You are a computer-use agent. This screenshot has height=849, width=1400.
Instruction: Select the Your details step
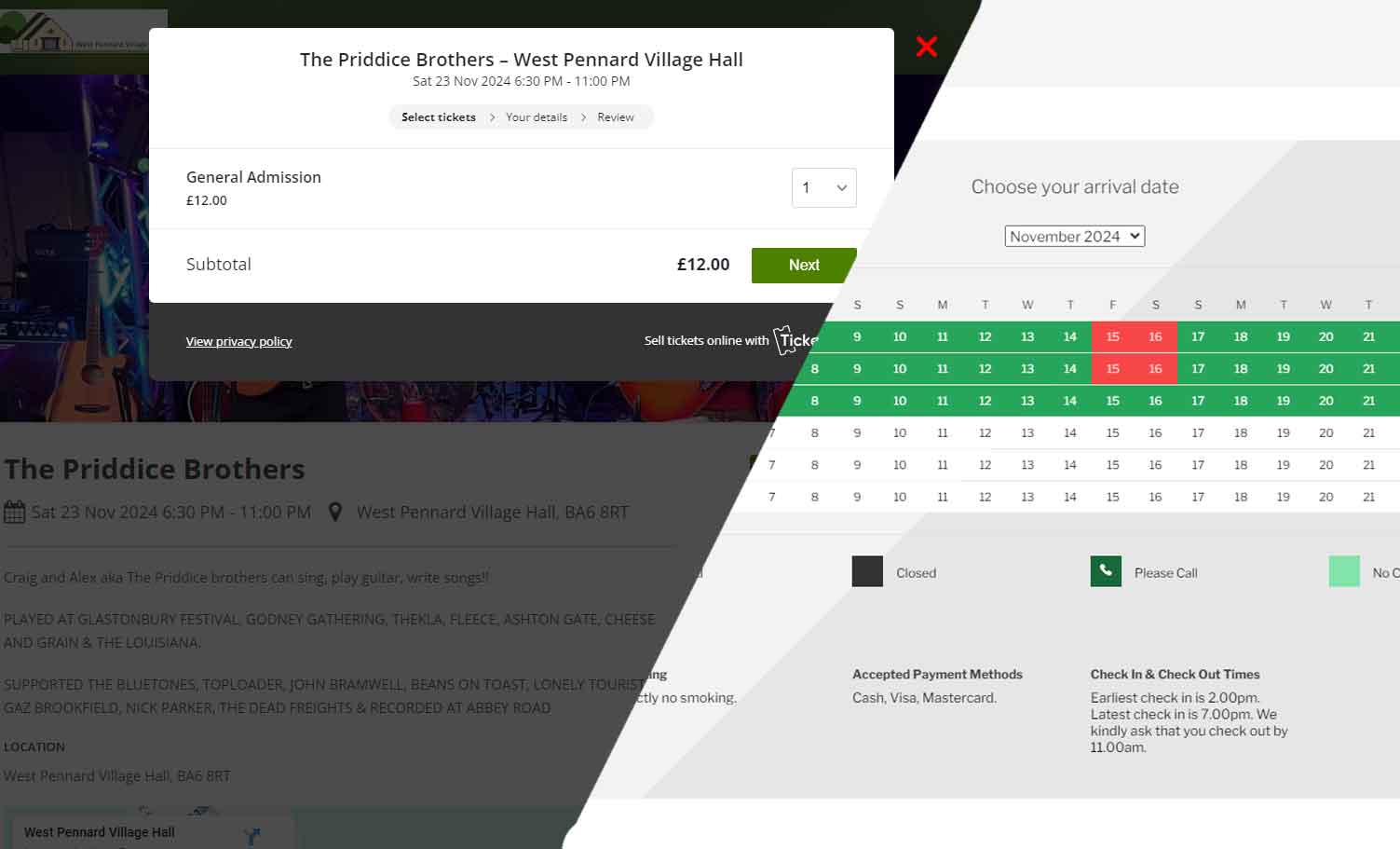[x=537, y=117]
